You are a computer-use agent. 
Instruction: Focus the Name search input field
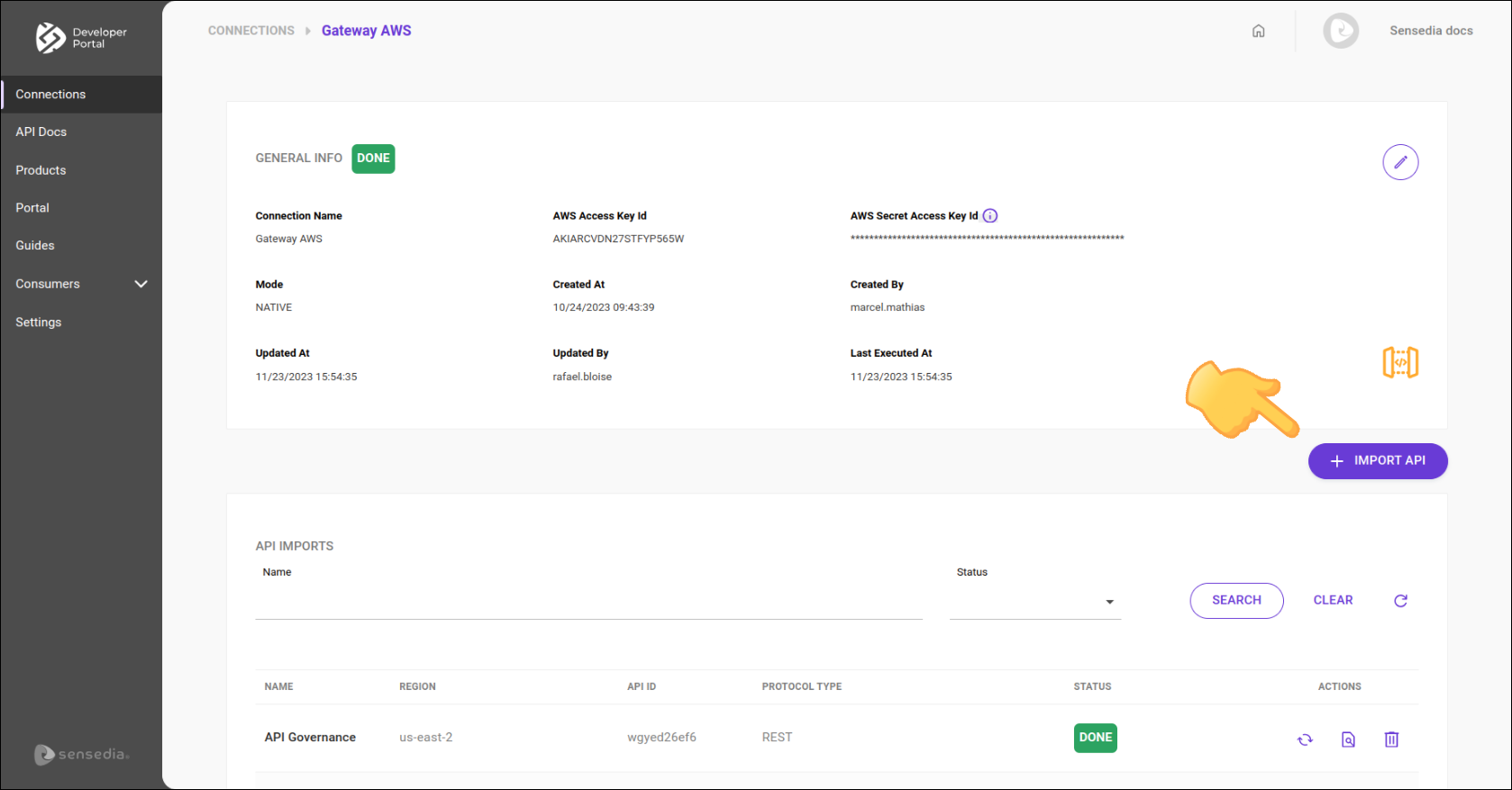pyautogui.click(x=588, y=602)
